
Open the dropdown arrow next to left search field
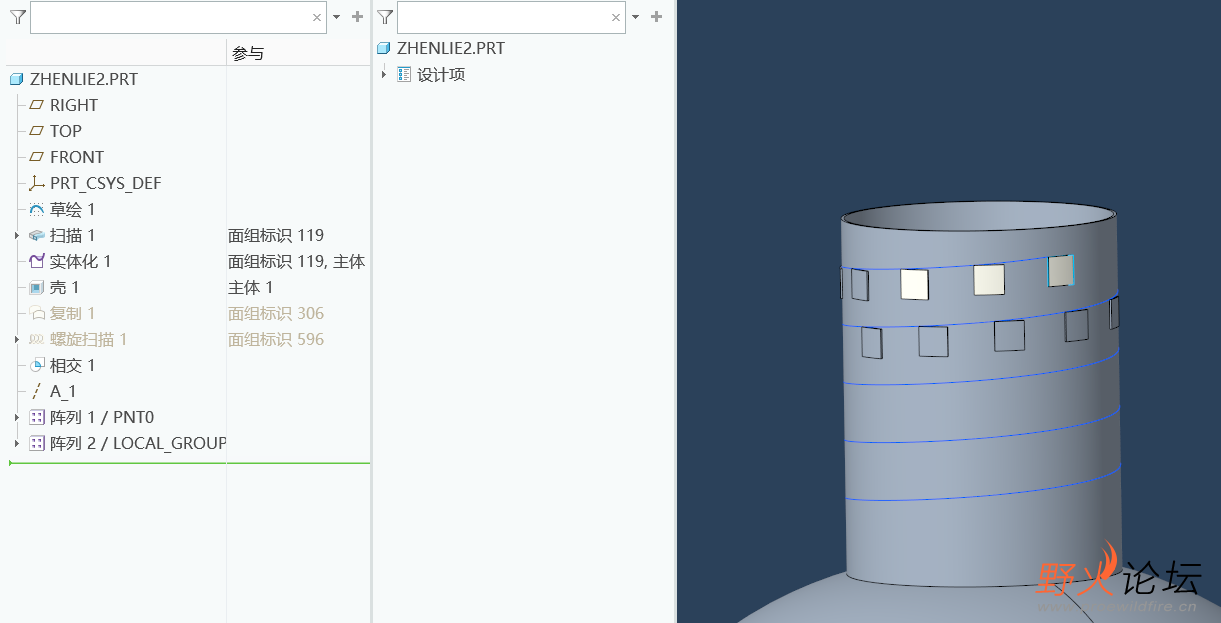pos(336,17)
